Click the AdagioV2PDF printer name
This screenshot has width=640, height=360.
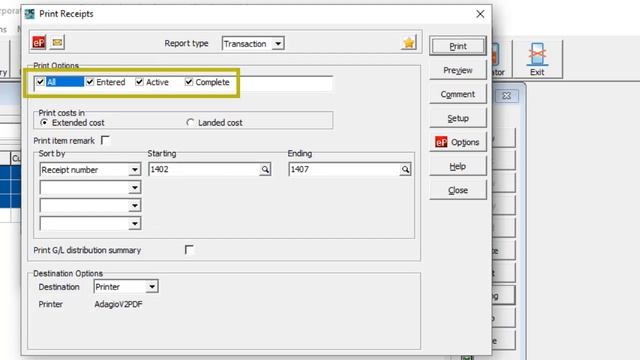point(118,304)
